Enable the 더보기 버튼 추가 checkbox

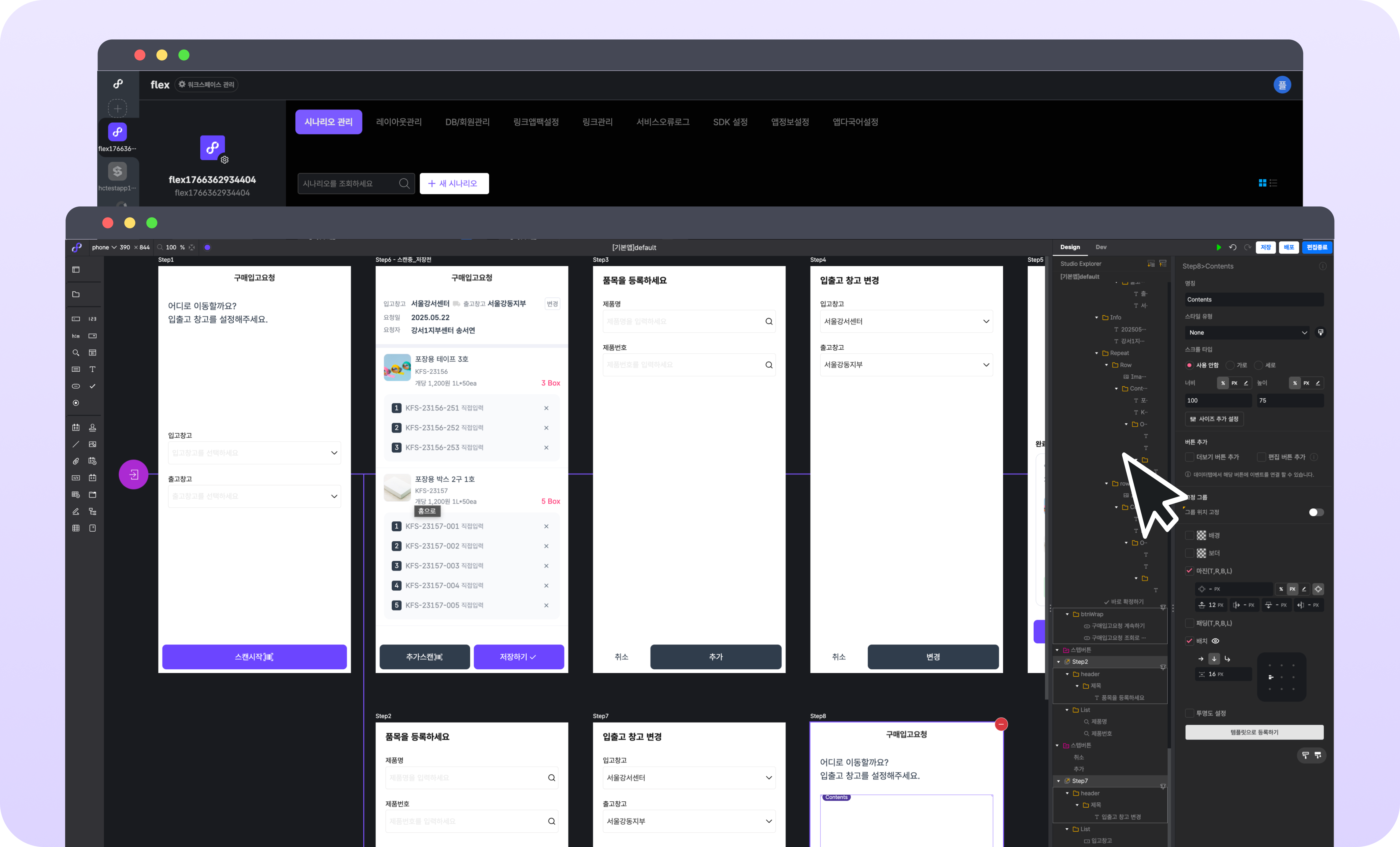[1189, 457]
